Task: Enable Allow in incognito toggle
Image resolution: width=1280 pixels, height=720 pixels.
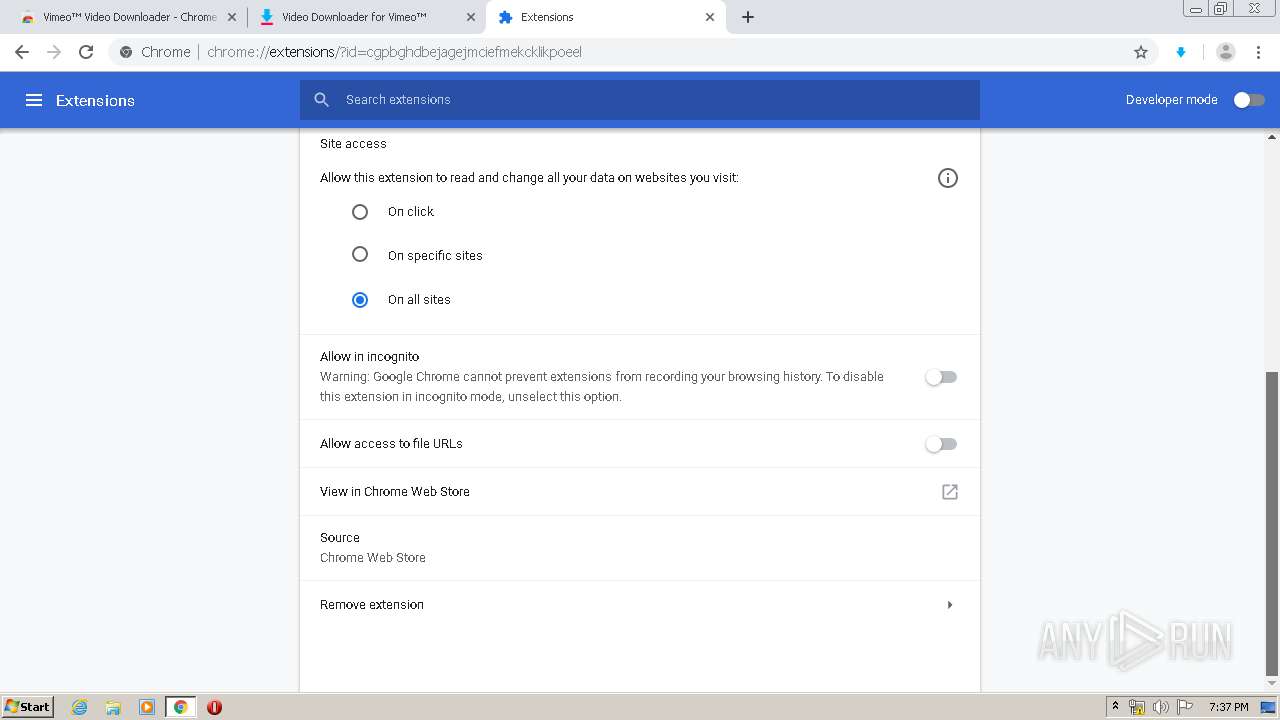Action: 941,377
